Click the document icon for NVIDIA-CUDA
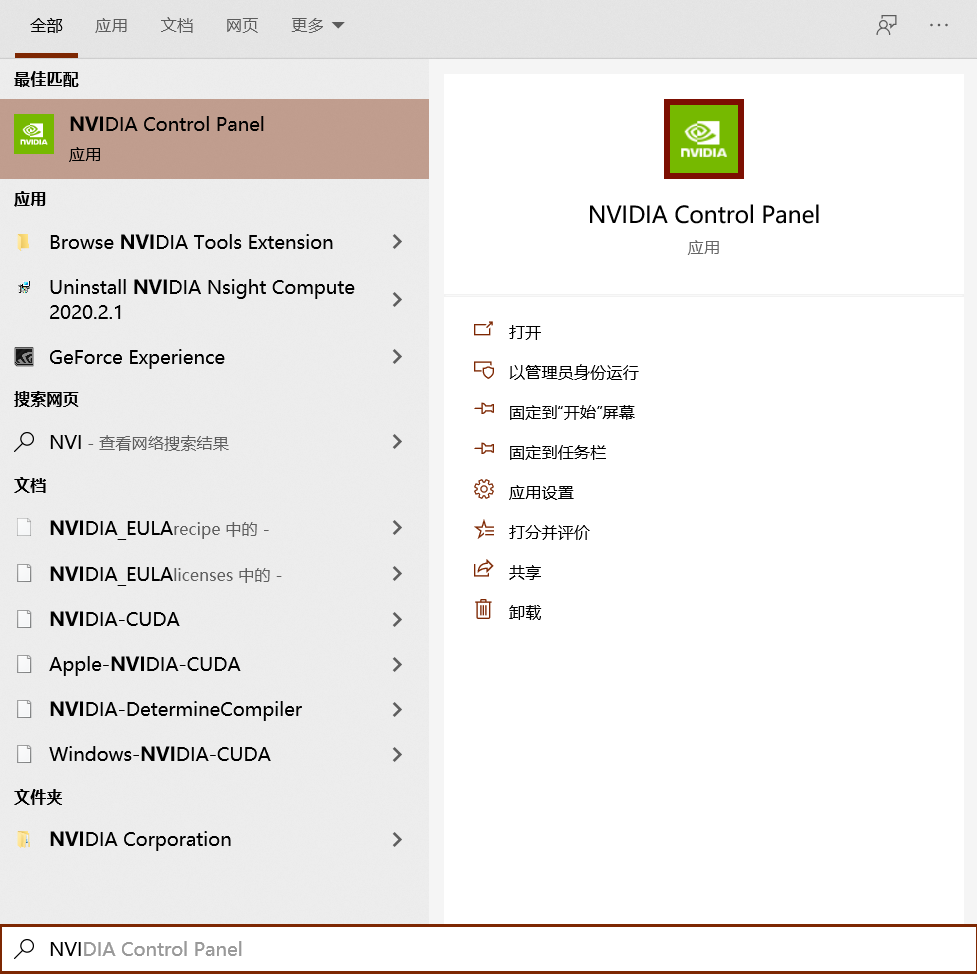977x974 pixels. click(x=24, y=619)
